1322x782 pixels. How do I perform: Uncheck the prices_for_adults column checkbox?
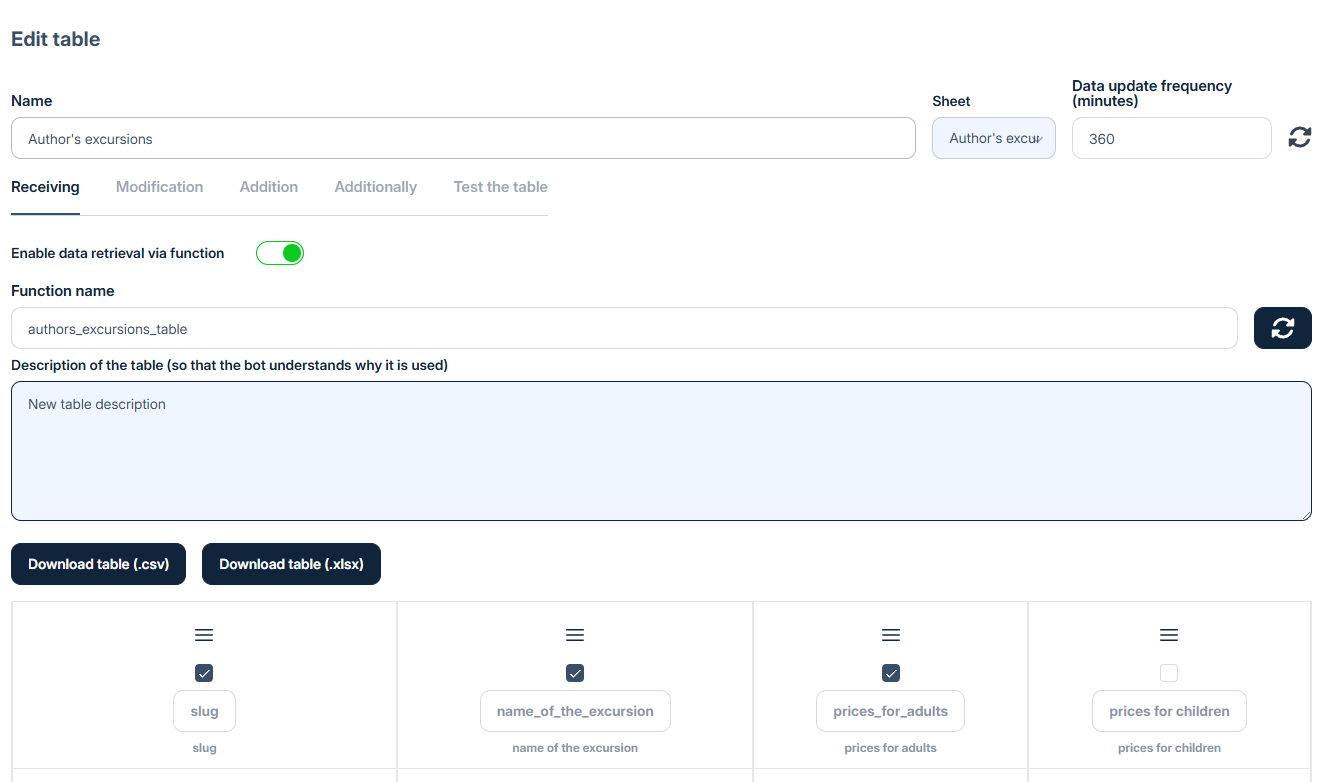tap(891, 673)
